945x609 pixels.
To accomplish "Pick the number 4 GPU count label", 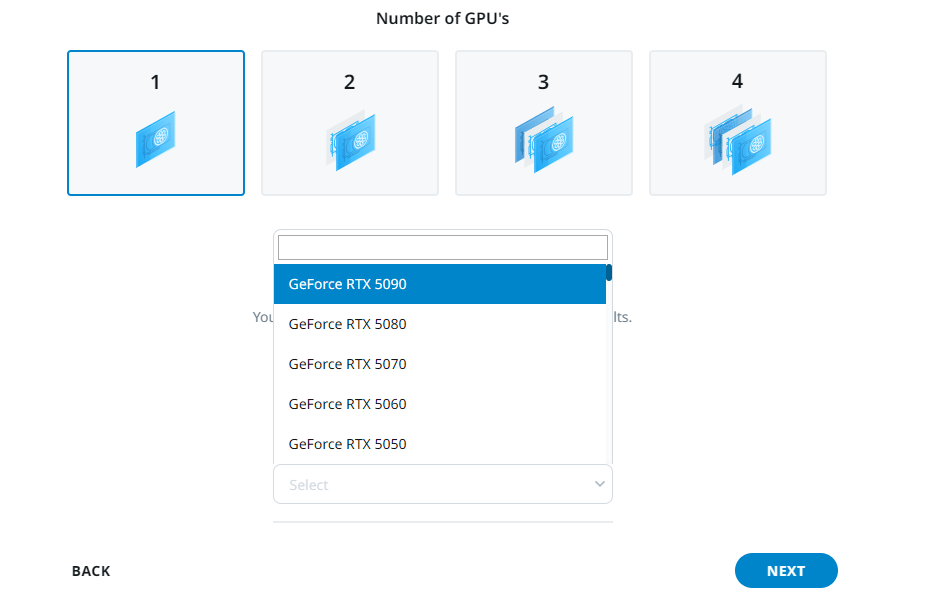I will 737,81.
